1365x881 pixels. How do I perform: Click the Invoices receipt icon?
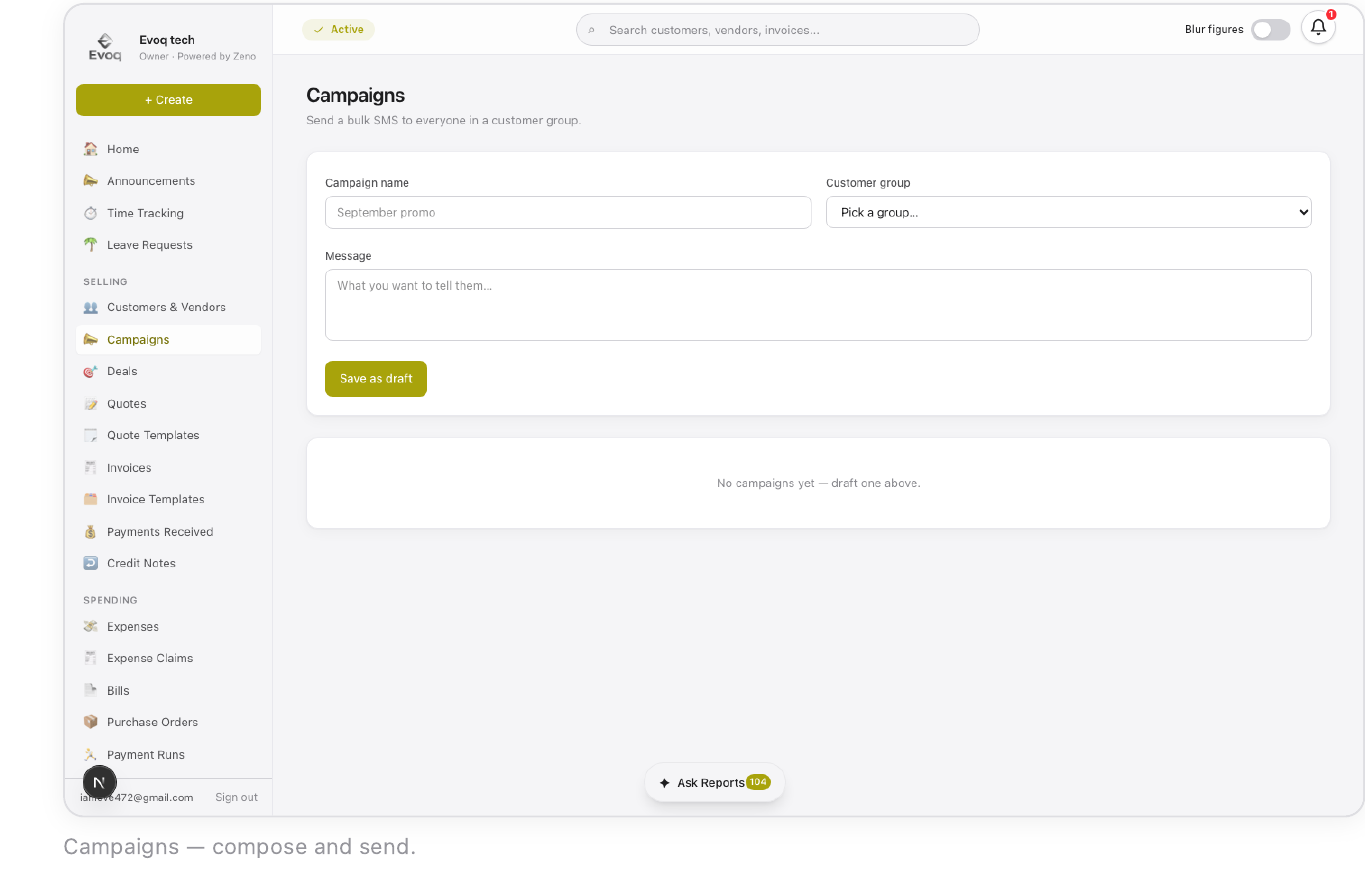pyautogui.click(x=91, y=468)
